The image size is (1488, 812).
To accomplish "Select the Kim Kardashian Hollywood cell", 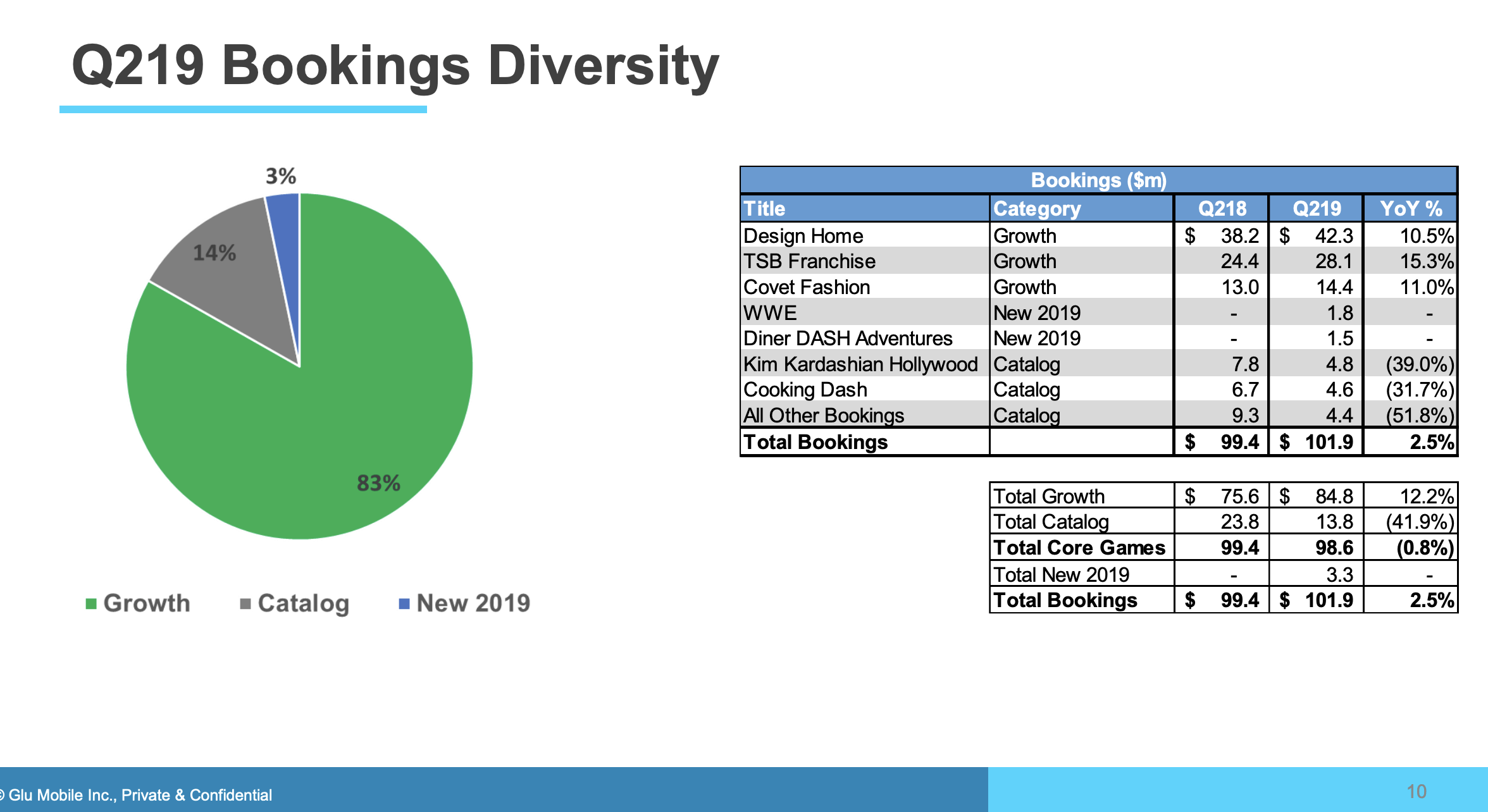I will click(865, 364).
